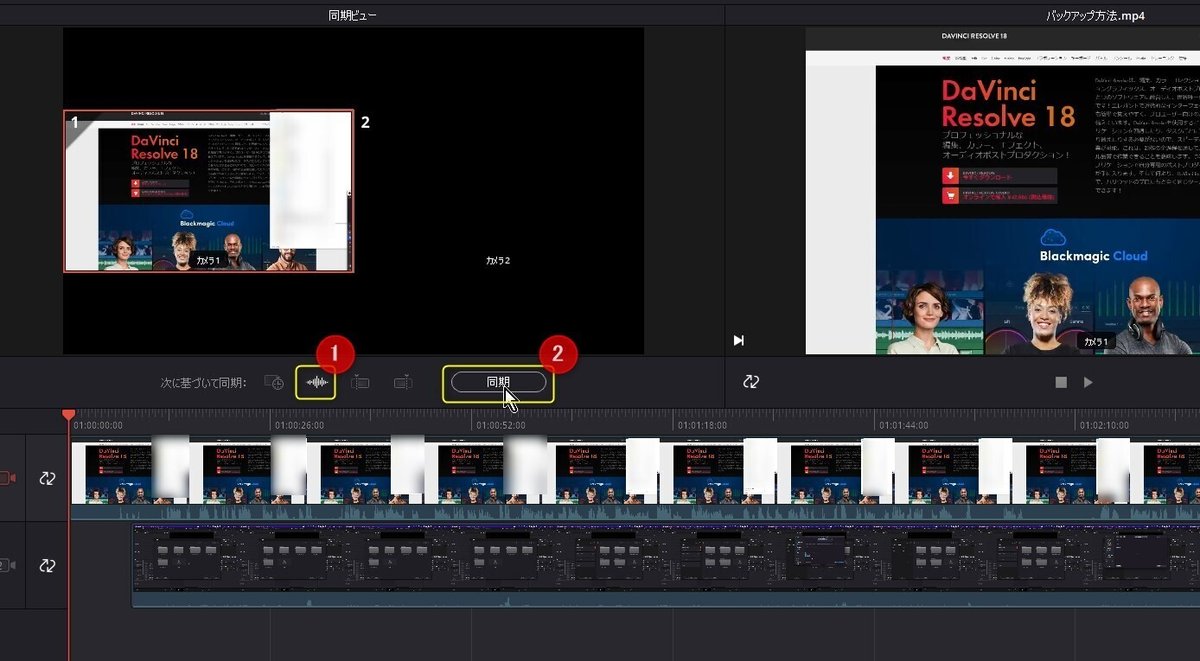Toggle sync lock on camera 1 track

47,478
